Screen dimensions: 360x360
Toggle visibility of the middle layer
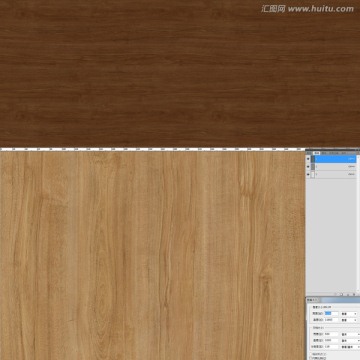click(x=308, y=167)
